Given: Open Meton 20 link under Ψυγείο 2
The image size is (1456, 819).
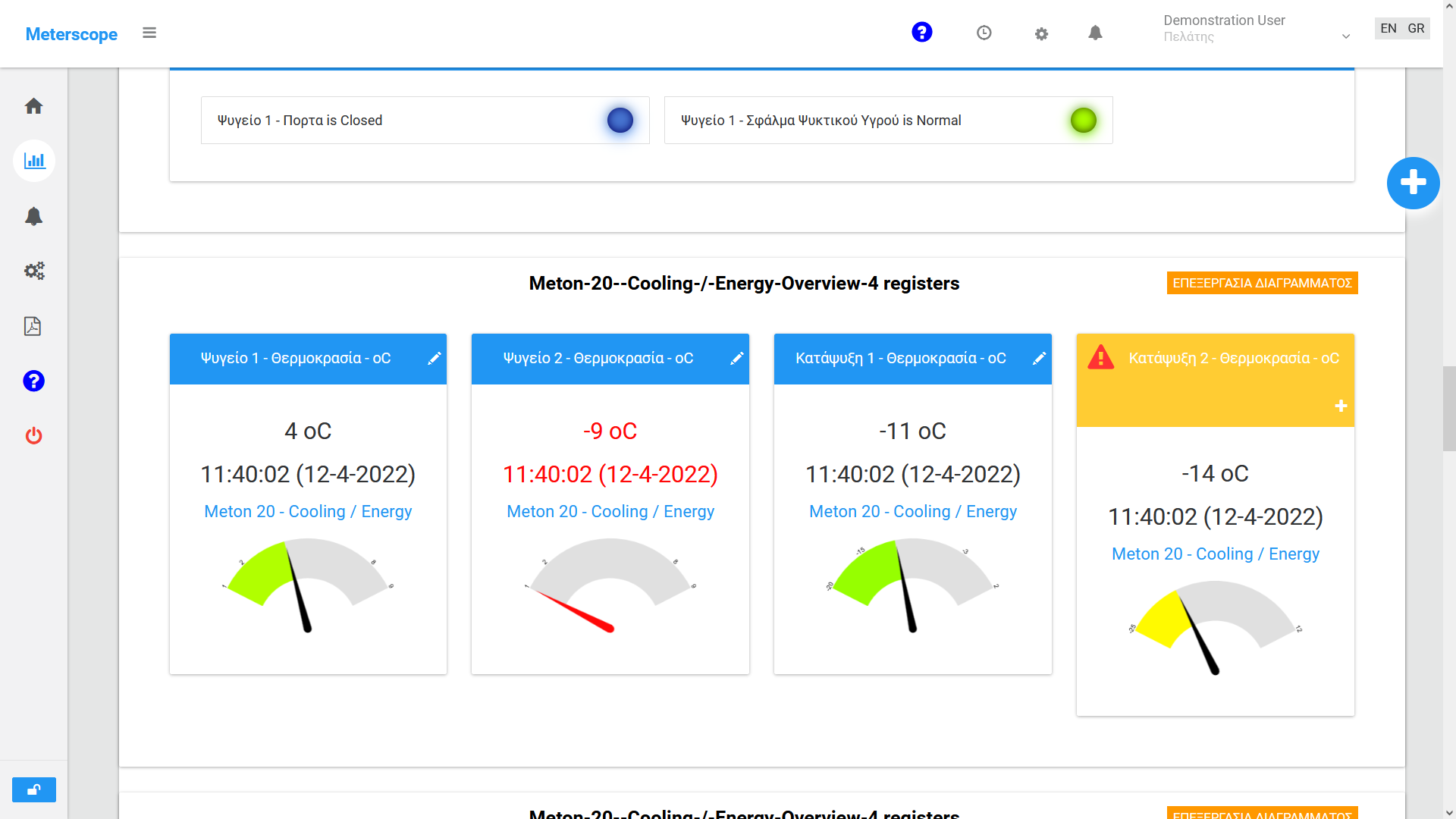Looking at the screenshot, I should 610,512.
